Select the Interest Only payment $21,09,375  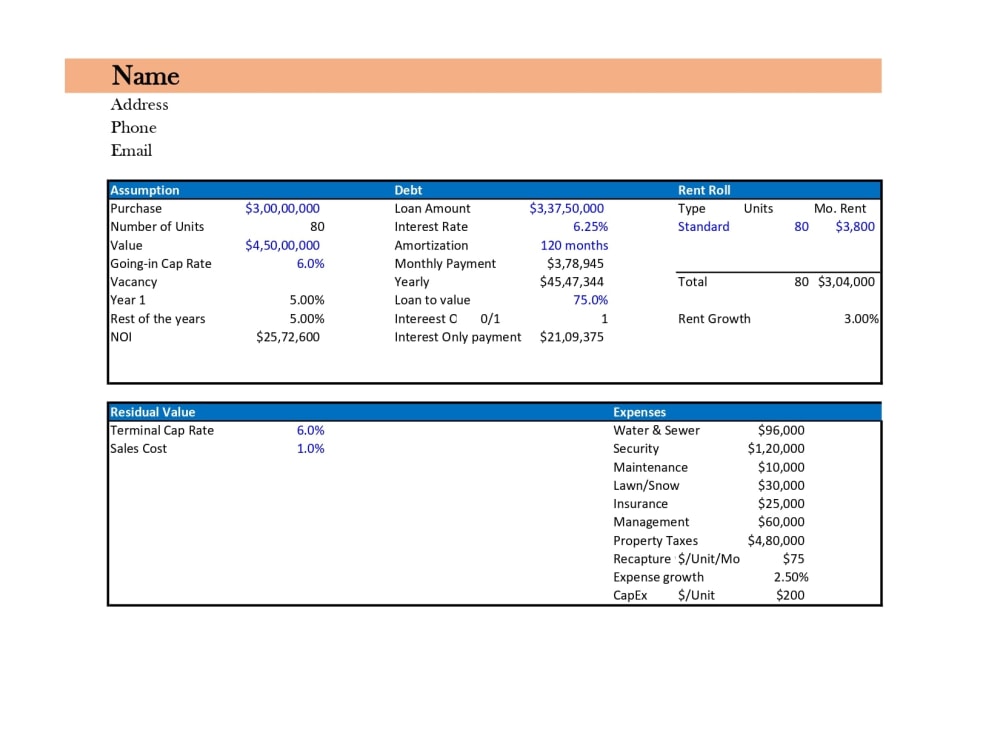point(572,337)
